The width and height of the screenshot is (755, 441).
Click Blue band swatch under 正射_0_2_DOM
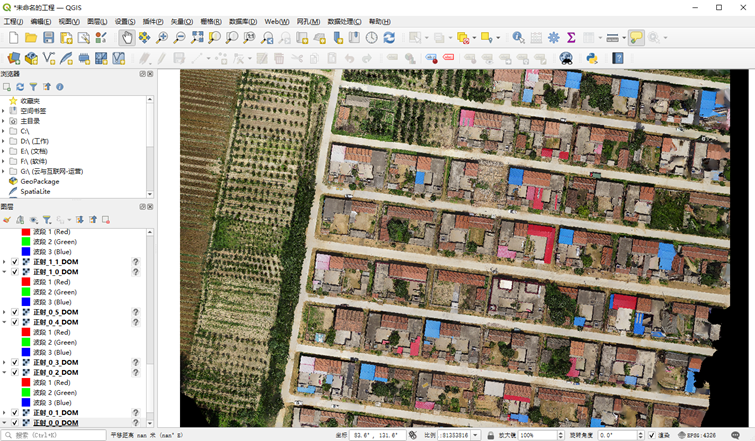click(x=26, y=402)
